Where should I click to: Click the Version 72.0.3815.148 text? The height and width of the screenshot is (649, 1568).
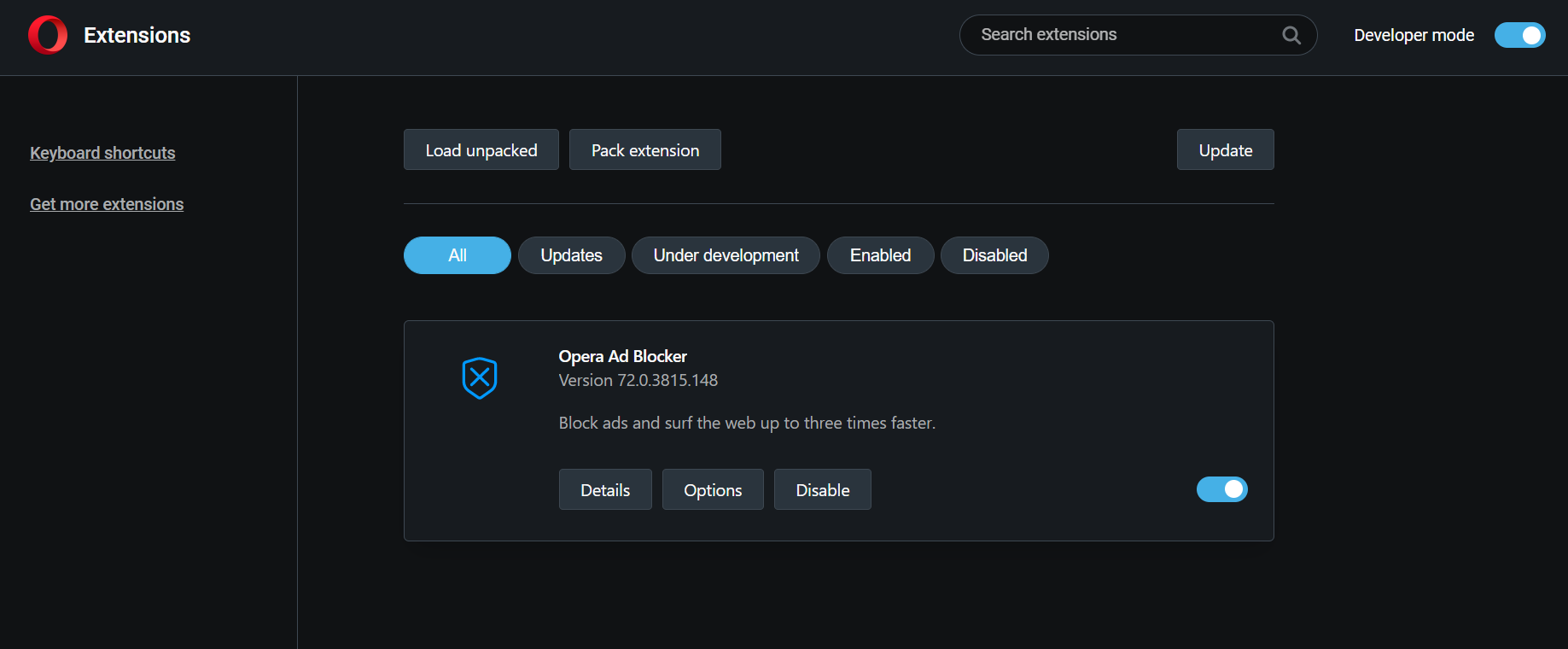[x=638, y=380]
